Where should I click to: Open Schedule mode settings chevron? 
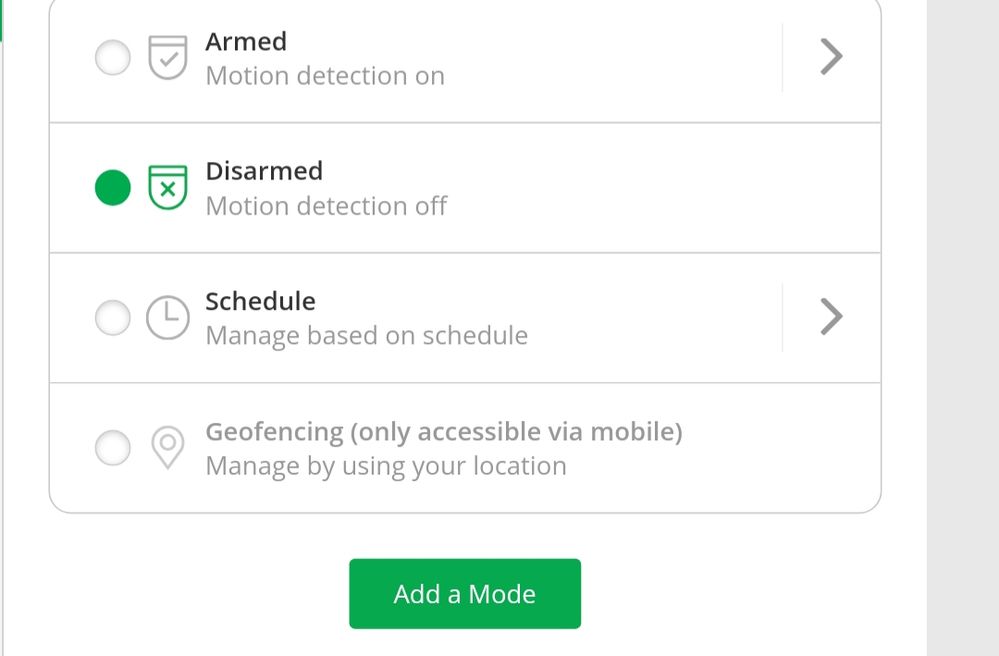[x=831, y=317]
